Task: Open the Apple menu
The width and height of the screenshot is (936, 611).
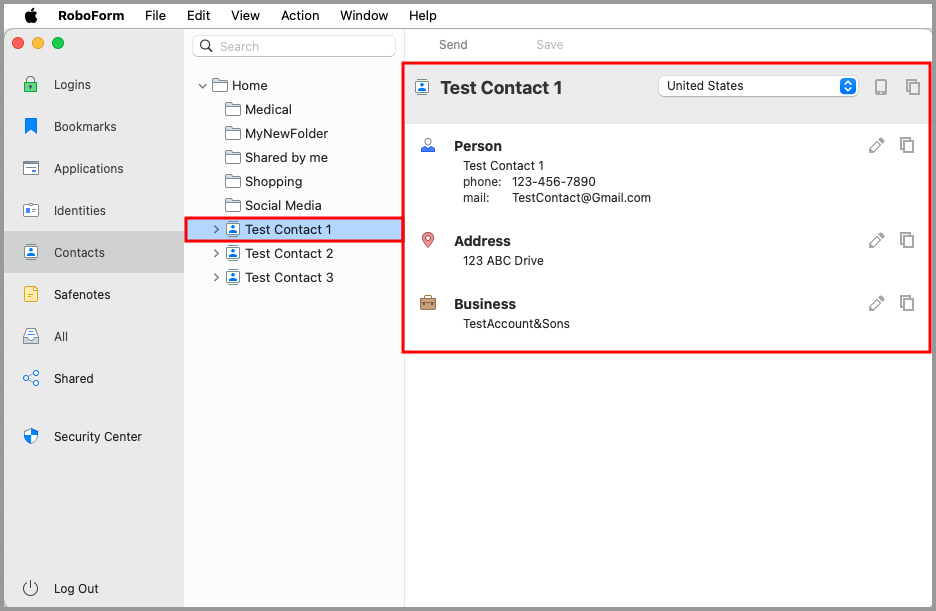Action: point(31,16)
